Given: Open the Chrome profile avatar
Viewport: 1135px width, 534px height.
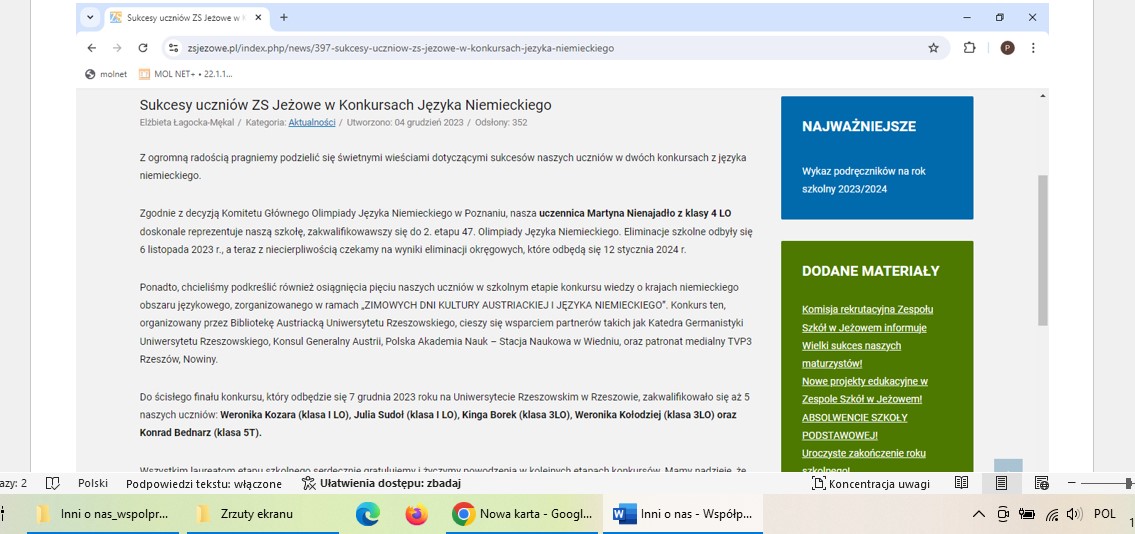Looking at the screenshot, I should pos(1007,48).
